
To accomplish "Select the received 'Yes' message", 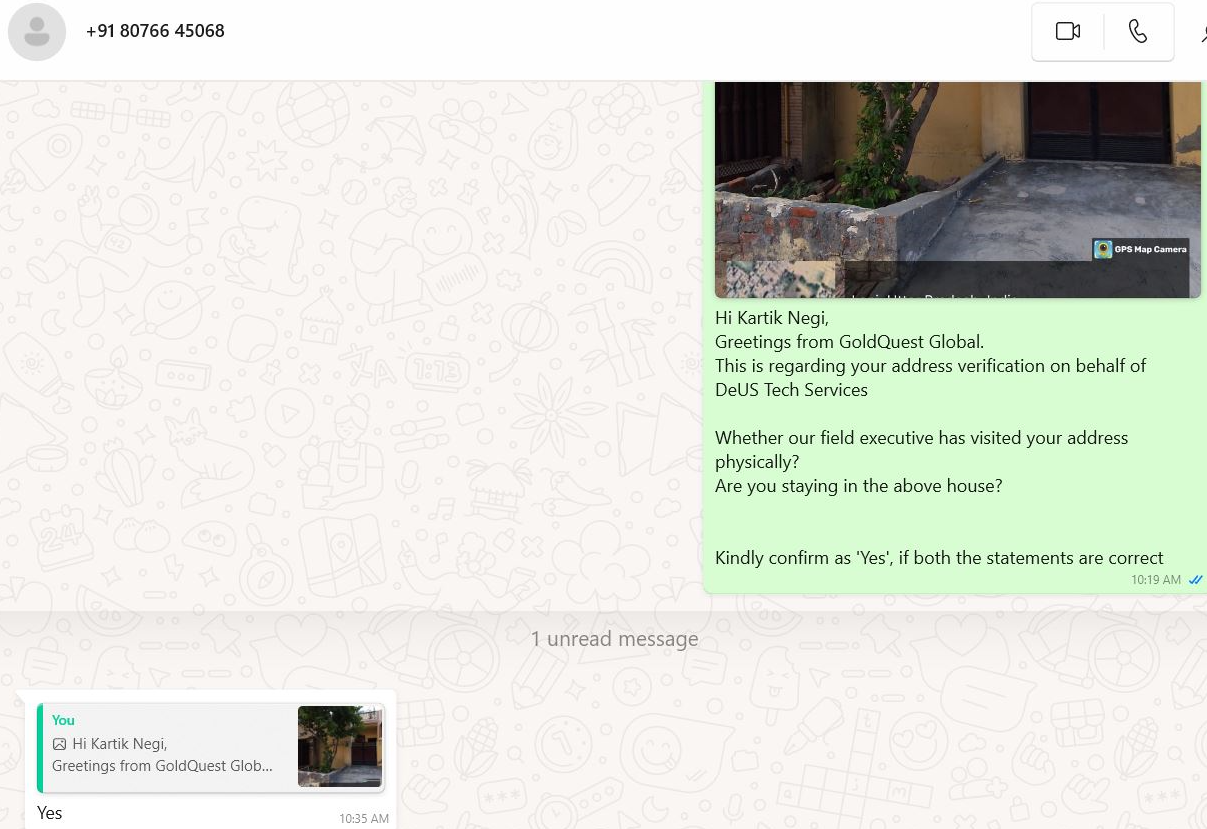I will tap(50, 813).
